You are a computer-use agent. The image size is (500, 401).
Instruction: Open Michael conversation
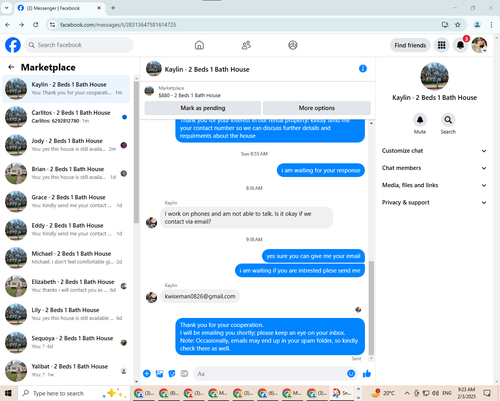click(66, 258)
